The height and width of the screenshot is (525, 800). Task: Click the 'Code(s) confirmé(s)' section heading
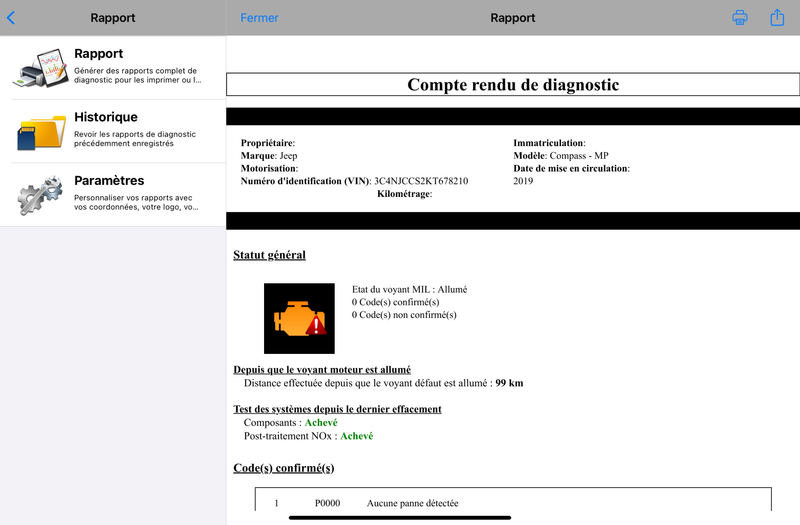point(284,468)
